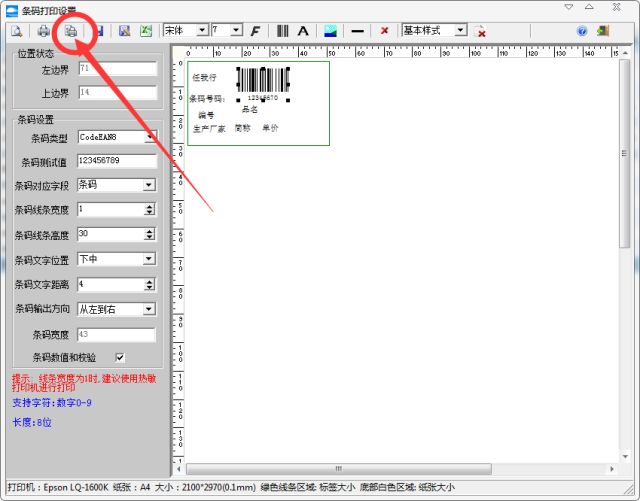Open the 宋体 font name dropdown
The height and width of the screenshot is (501, 640).
tap(202, 31)
